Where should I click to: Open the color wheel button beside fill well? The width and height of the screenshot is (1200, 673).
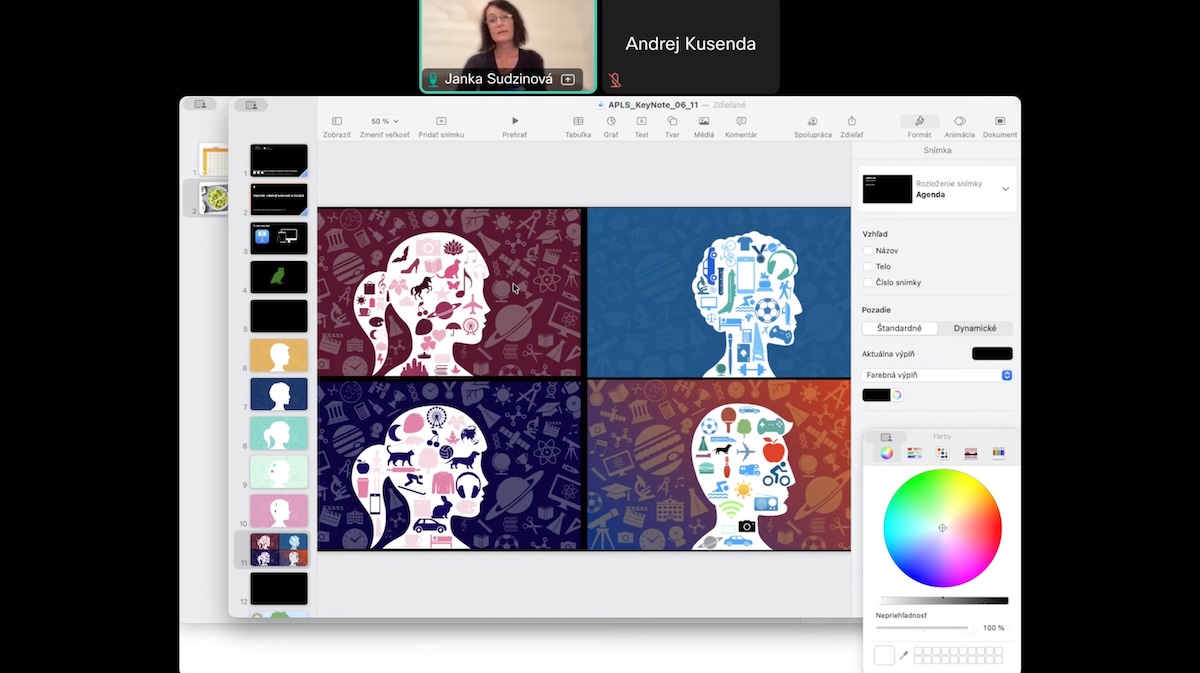[897, 395]
